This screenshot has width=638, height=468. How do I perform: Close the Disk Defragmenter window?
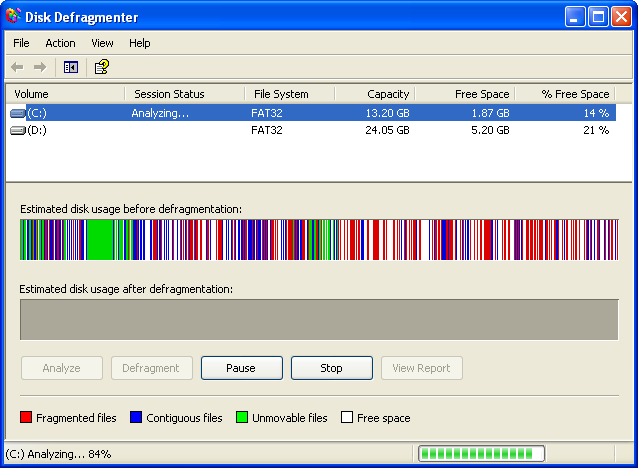(622, 17)
